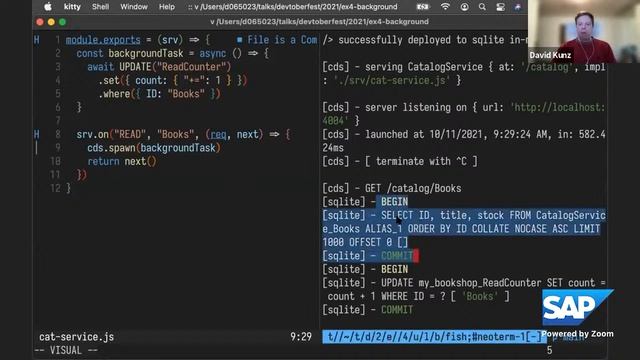640x360 pixels.
Task: Open the Shell menu
Action: [100, 7]
